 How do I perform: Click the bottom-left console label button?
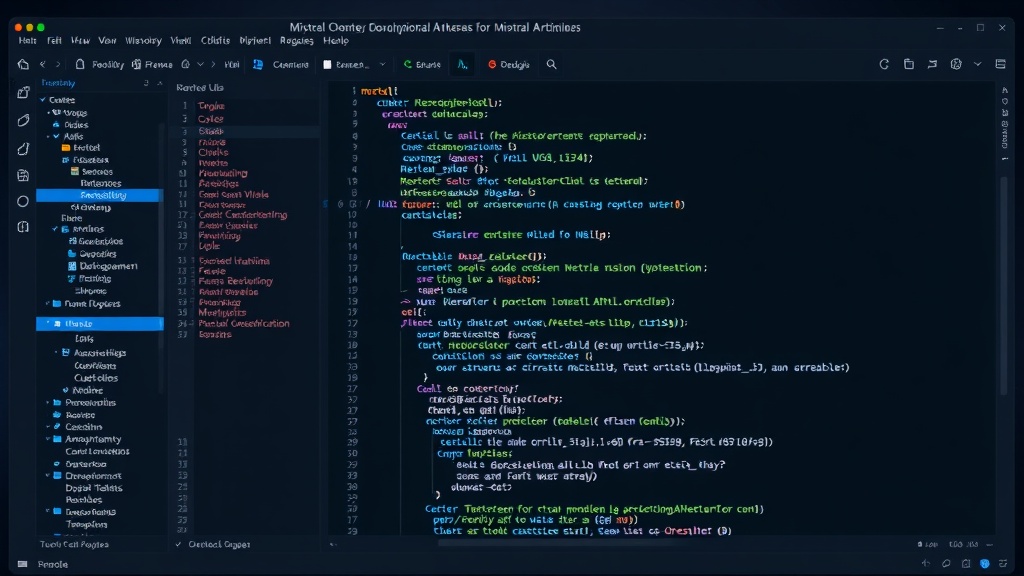point(53,564)
